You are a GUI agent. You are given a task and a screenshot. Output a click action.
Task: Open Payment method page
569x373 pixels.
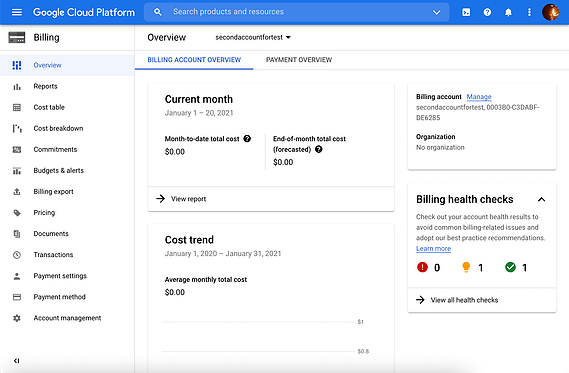click(x=67, y=297)
